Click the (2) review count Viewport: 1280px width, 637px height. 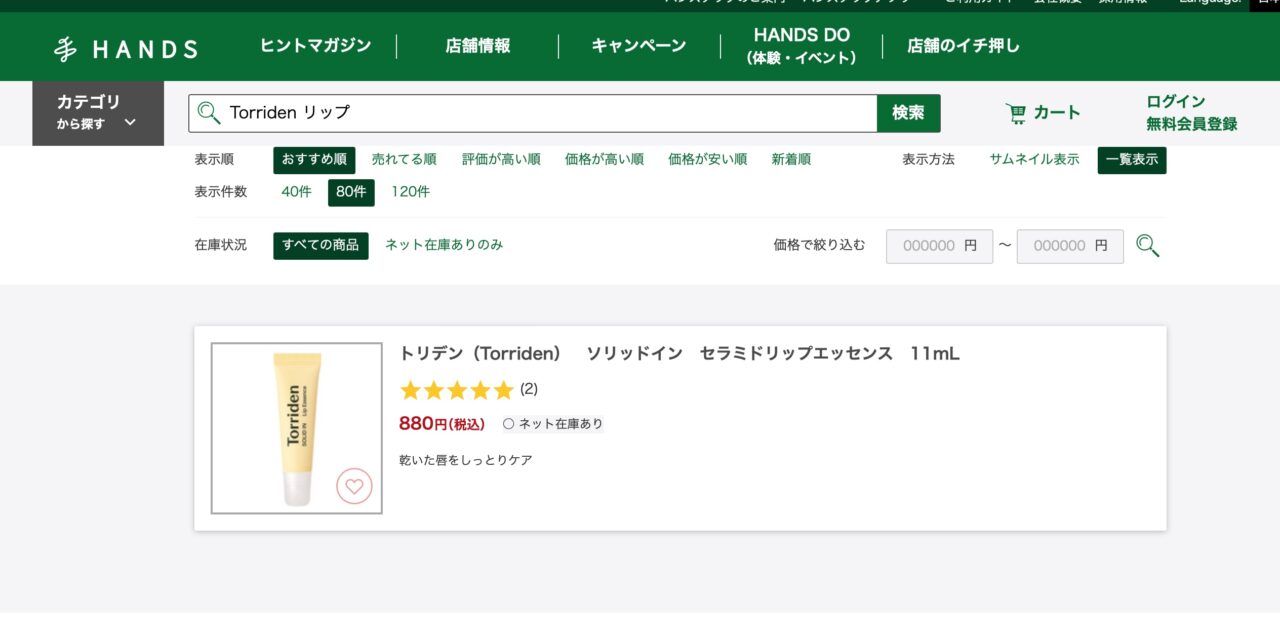pos(529,389)
